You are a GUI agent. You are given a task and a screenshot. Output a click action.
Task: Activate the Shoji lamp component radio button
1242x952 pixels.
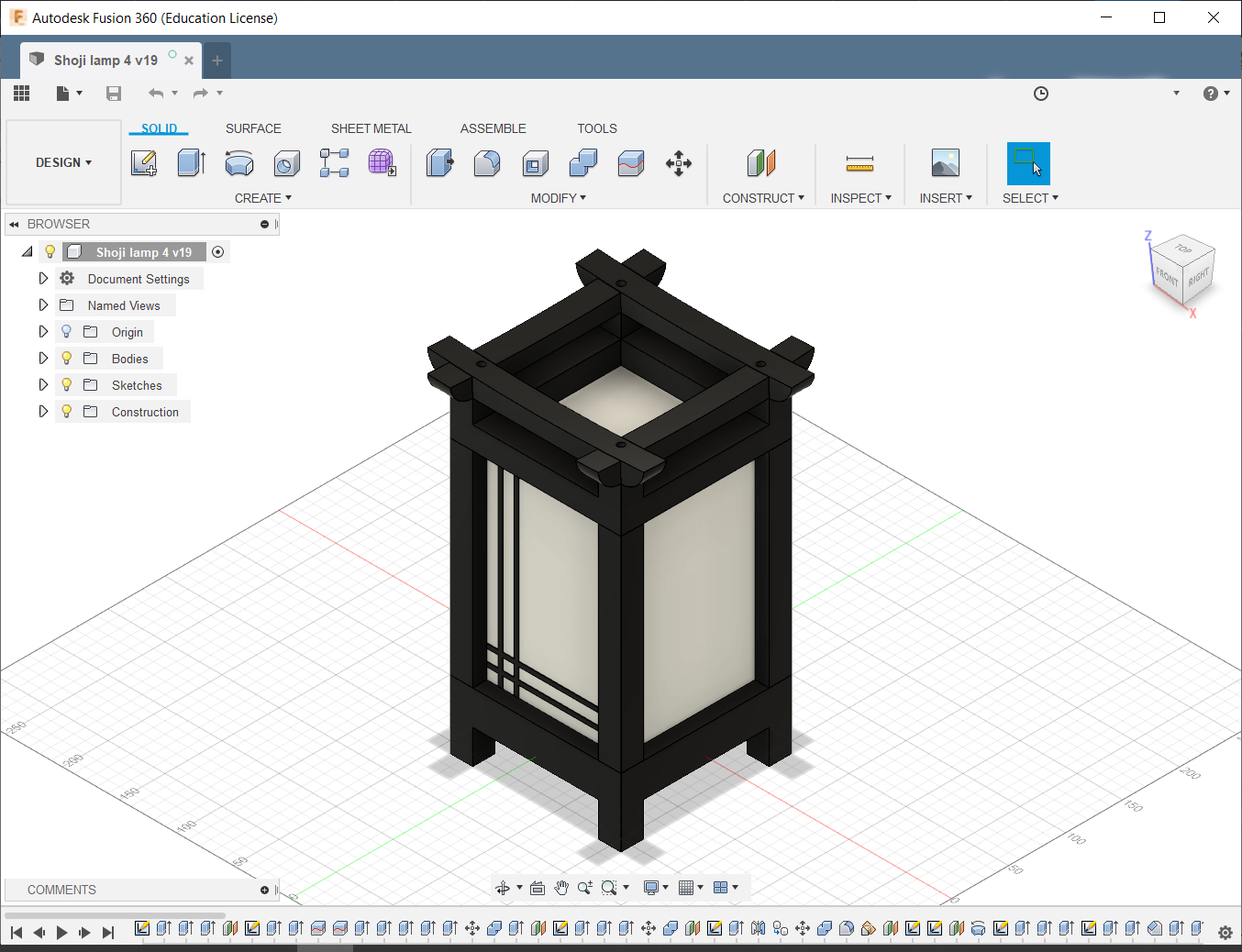(x=218, y=252)
